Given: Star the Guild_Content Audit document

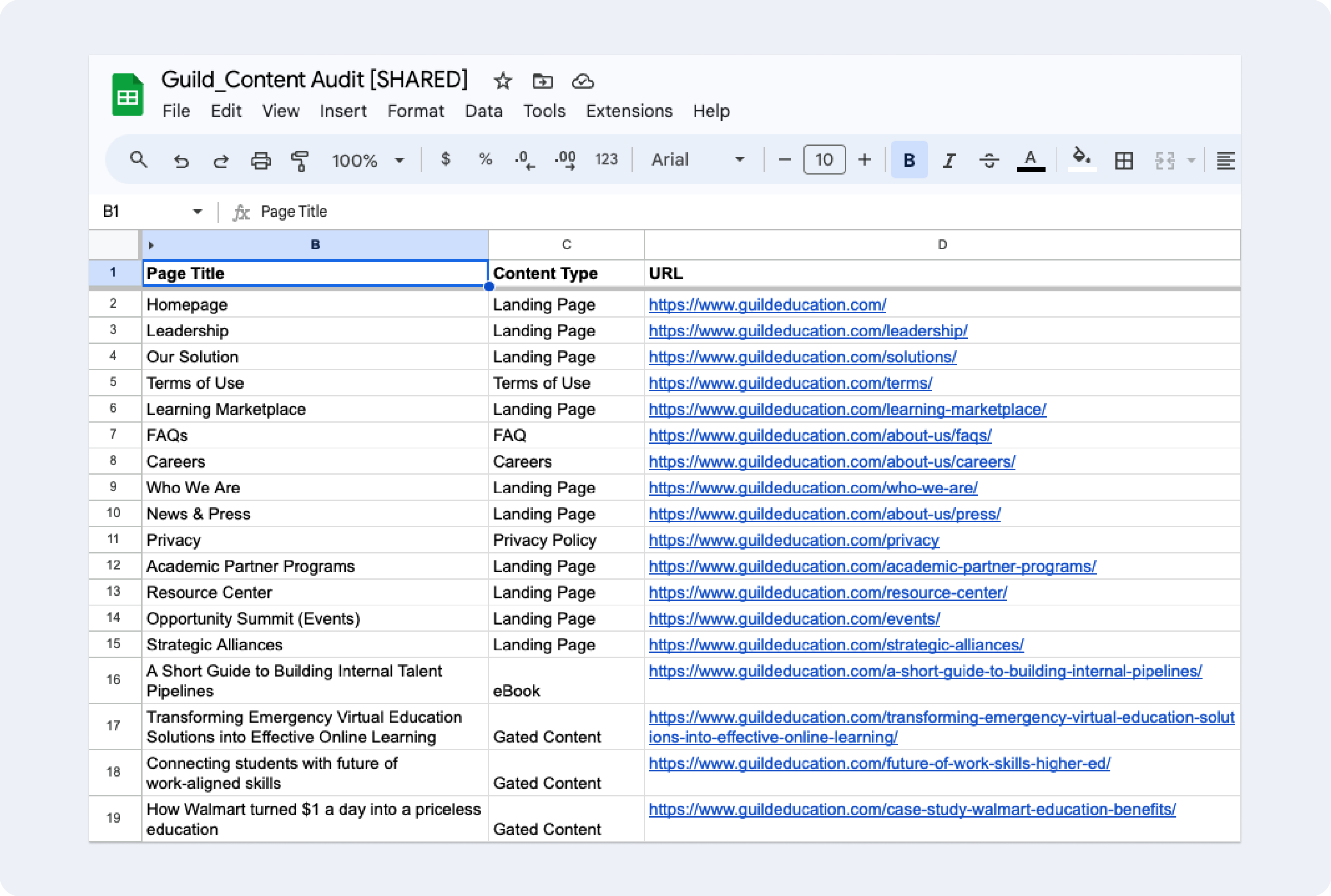Looking at the screenshot, I should pos(503,81).
